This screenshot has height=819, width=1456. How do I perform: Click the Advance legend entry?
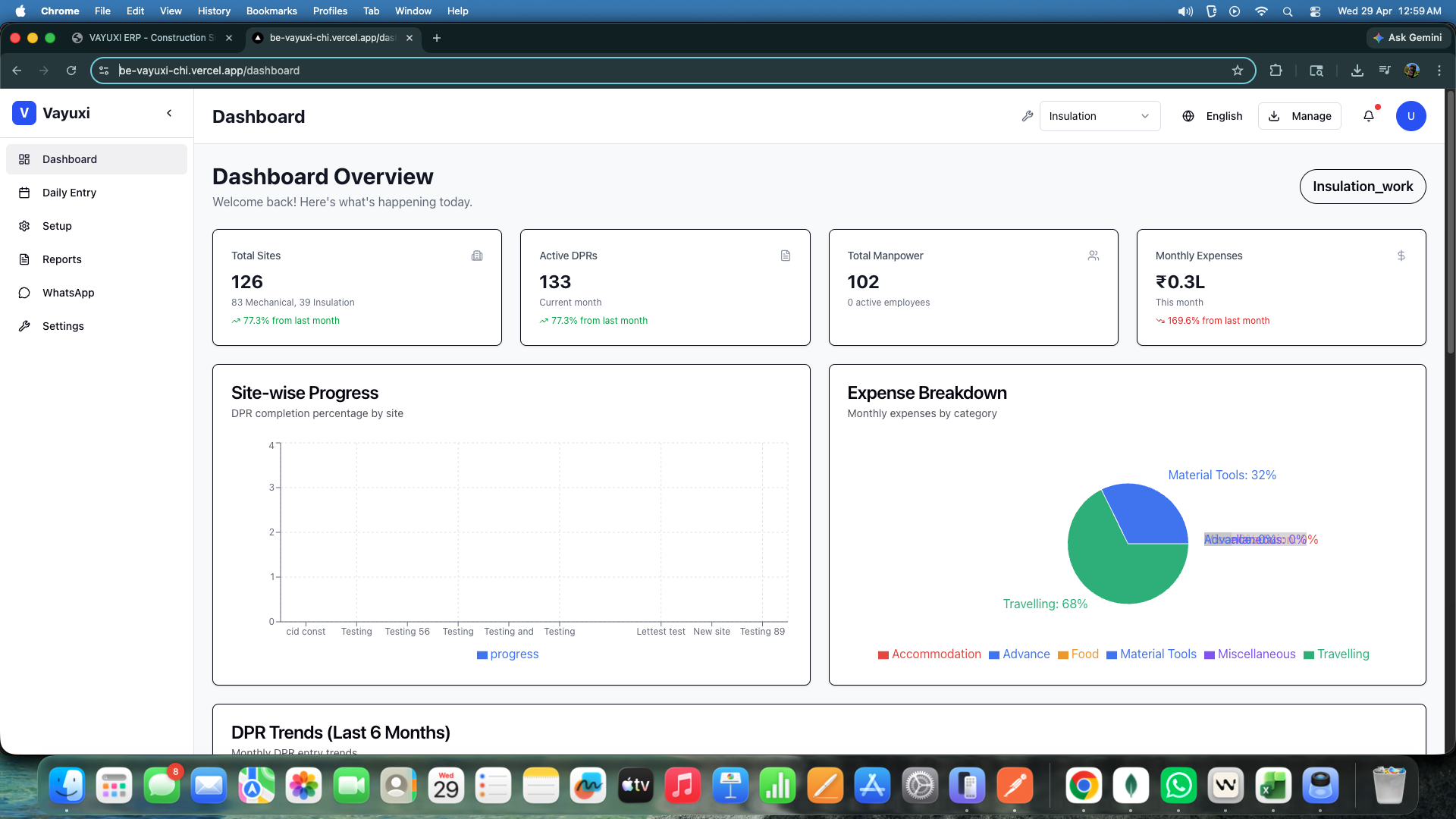(1020, 654)
